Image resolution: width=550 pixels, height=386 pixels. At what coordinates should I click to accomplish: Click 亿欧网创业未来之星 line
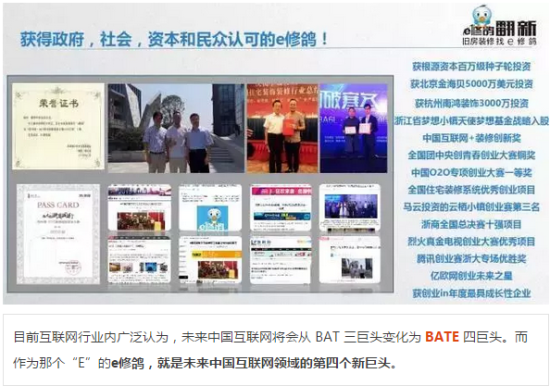[471, 276]
